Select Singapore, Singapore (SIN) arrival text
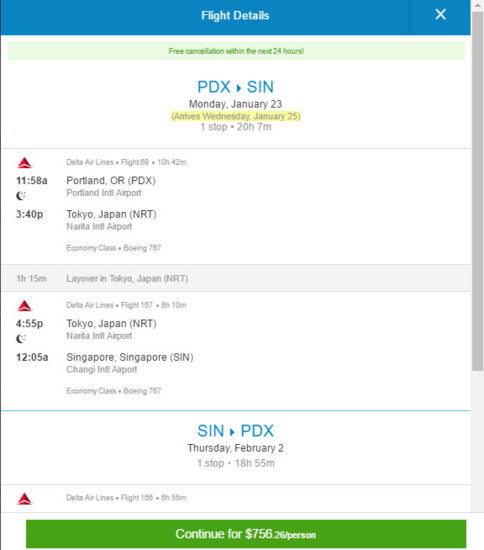The width and height of the screenshot is (484, 550). (130, 357)
